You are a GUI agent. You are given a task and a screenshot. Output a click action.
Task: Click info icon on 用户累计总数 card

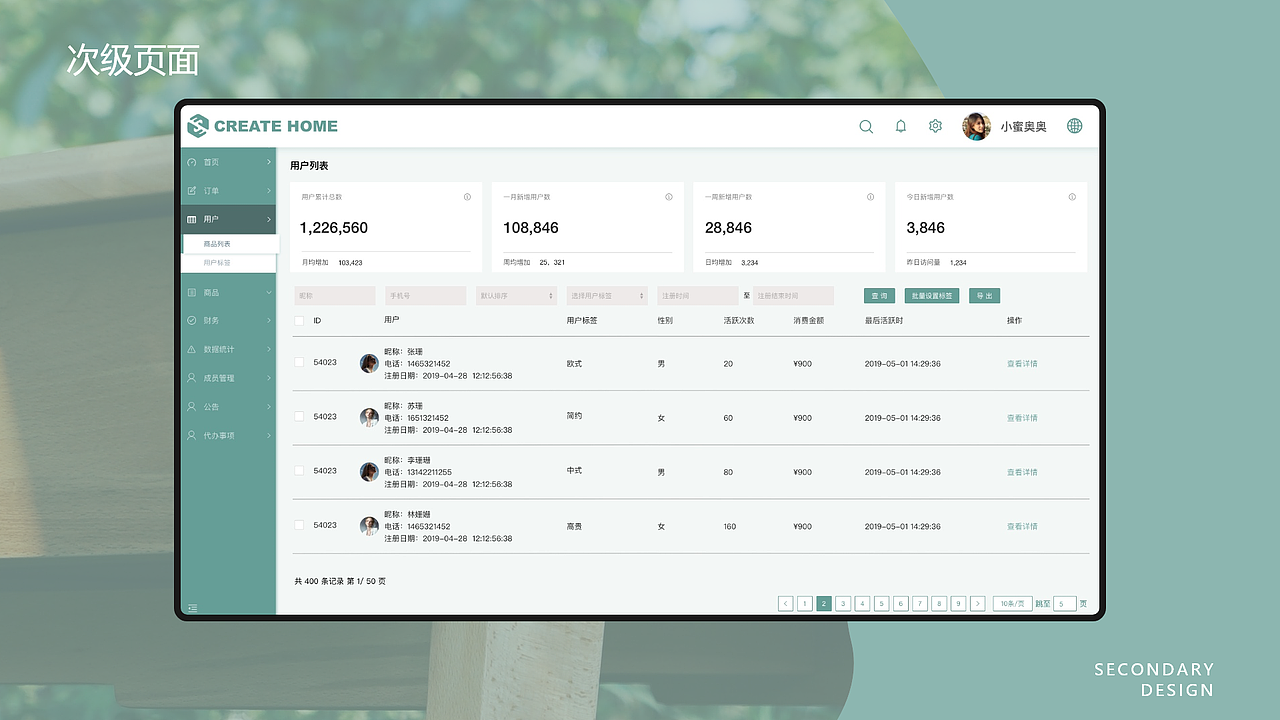point(467,197)
